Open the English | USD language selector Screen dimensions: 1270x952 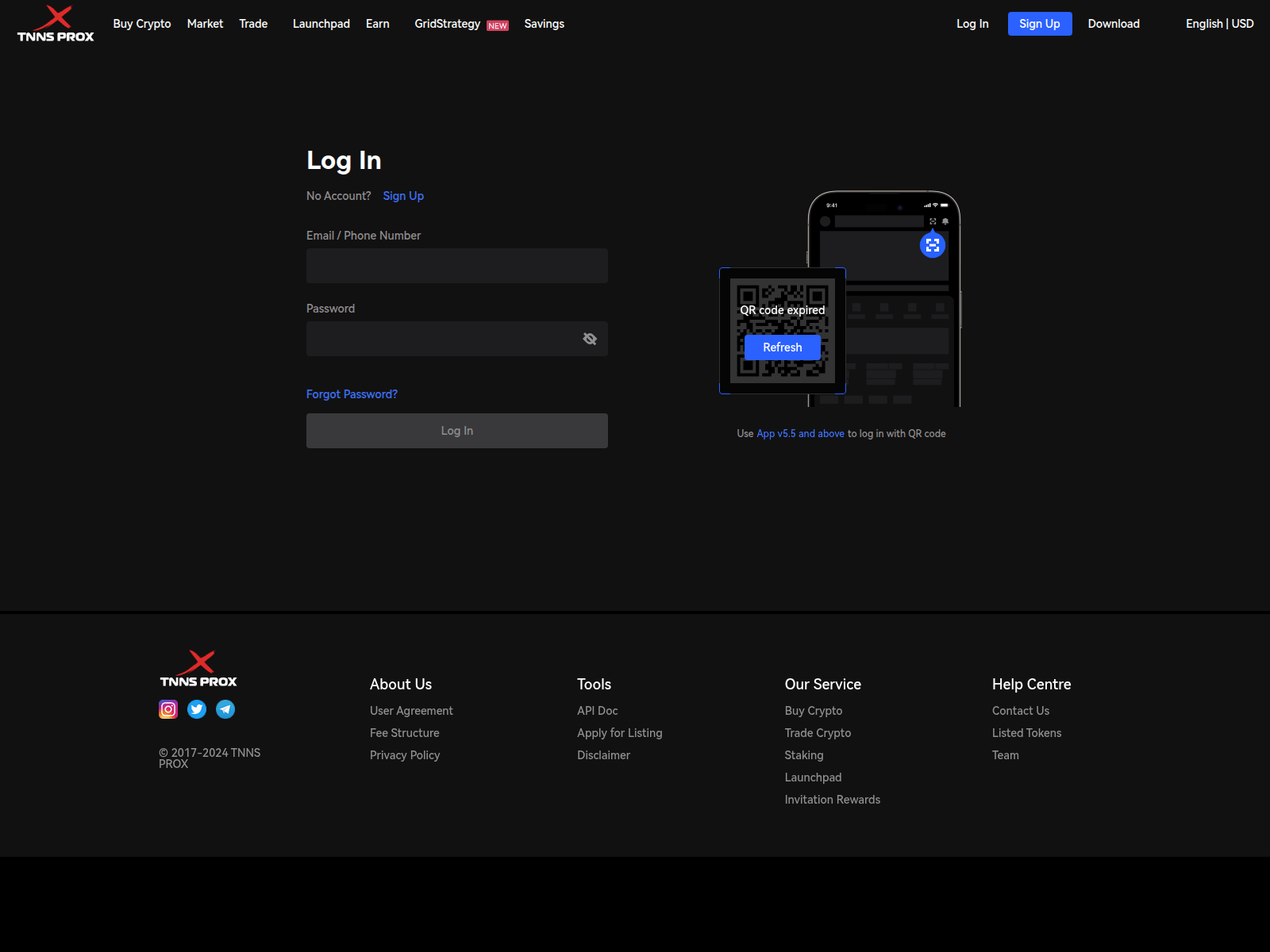(1219, 24)
